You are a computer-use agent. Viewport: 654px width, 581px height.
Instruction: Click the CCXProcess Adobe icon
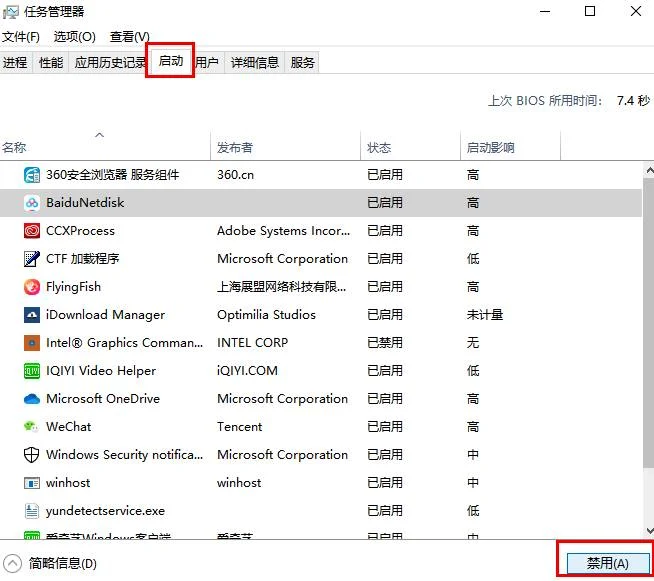coord(30,231)
